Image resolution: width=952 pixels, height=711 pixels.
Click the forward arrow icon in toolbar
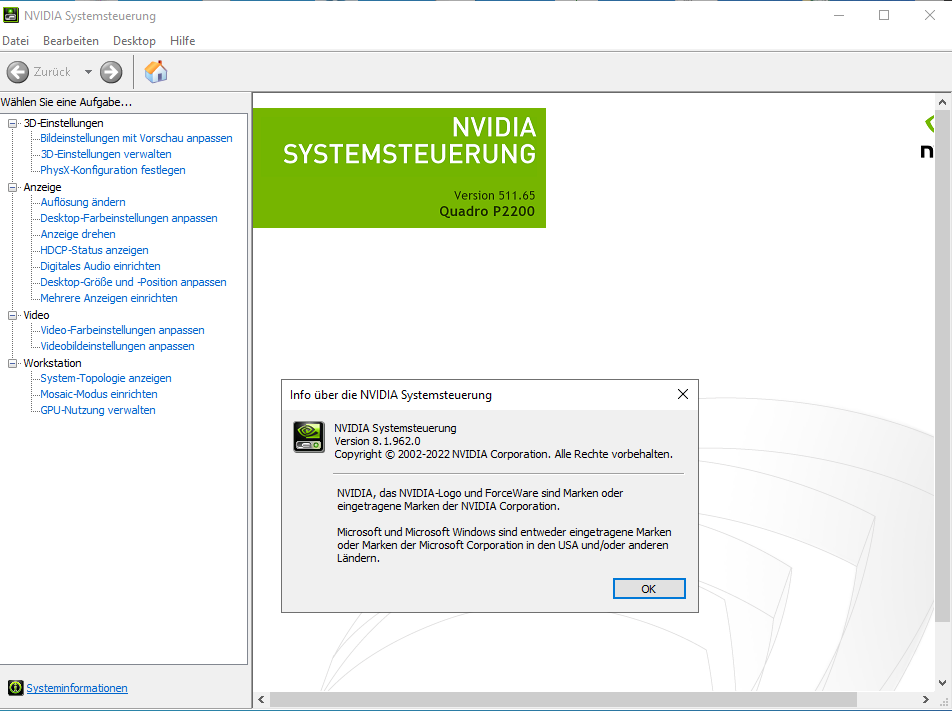[111, 72]
